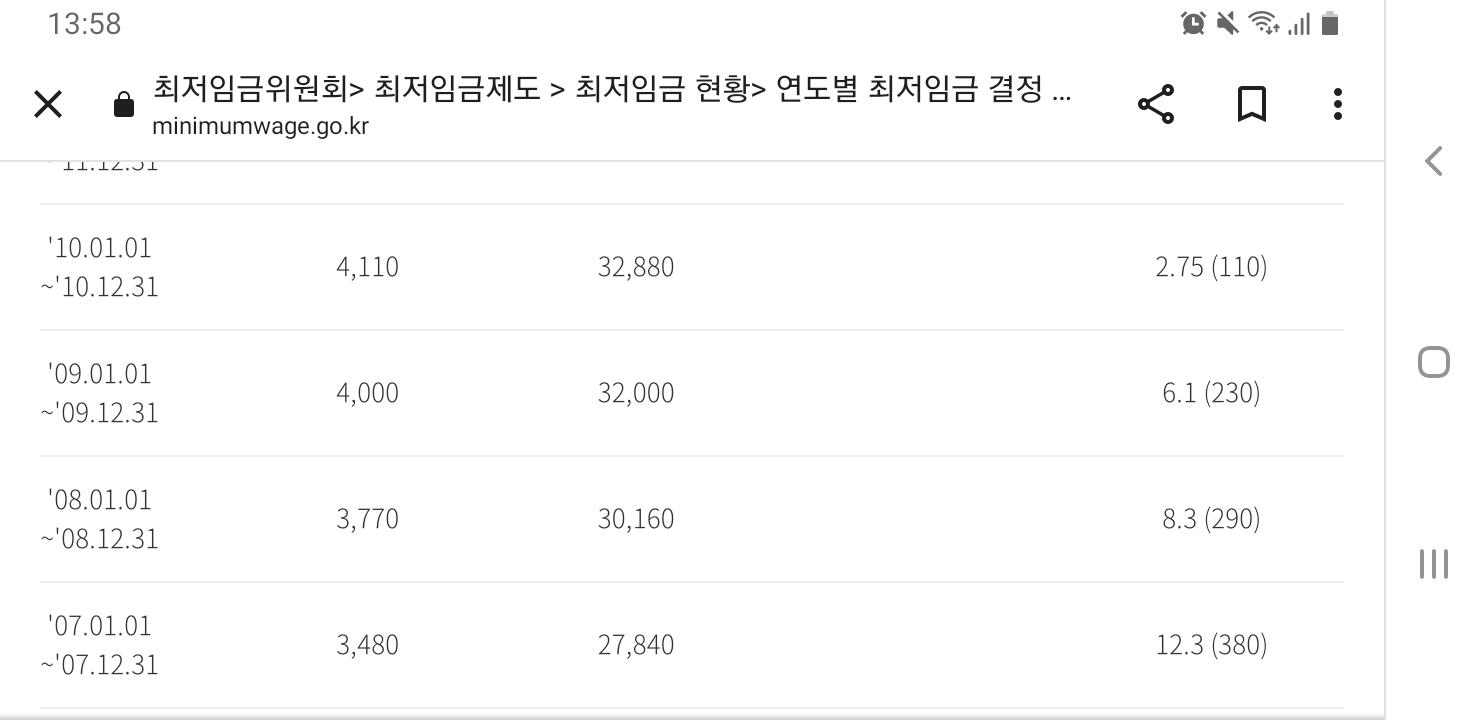Open the recent apps button
1480x720 pixels.
tap(1434, 563)
